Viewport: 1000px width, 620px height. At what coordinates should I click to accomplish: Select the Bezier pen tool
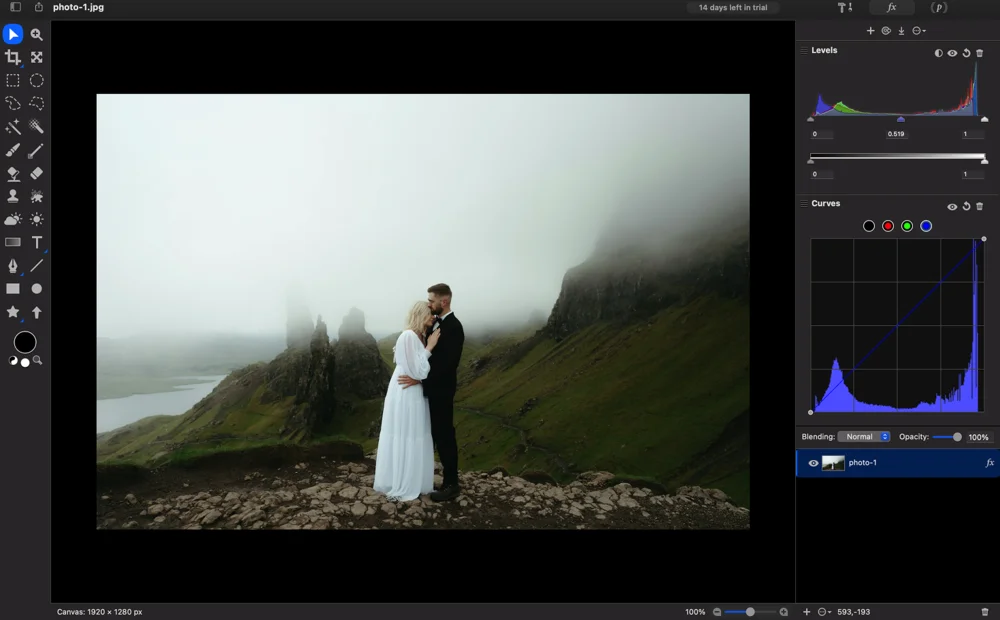click(13, 266)
